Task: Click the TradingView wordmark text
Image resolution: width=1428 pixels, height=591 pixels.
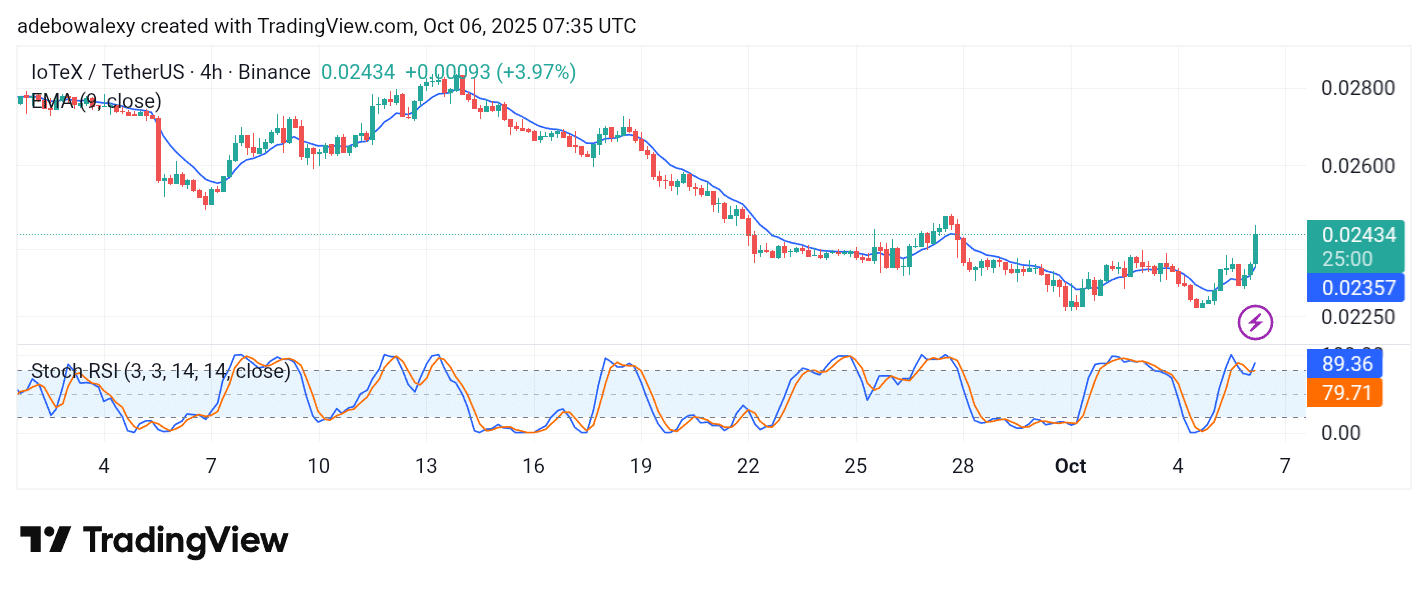Action: [185, 541]
